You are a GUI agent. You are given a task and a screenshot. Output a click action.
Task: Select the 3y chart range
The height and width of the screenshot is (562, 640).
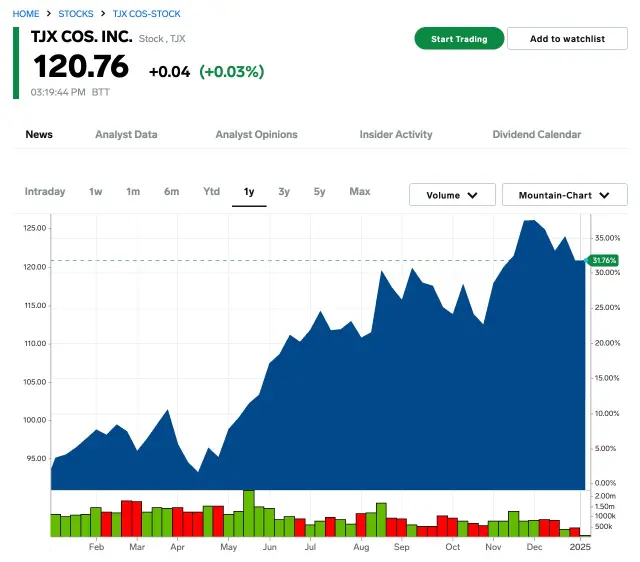pyautogui.click(x=284, y=191)
